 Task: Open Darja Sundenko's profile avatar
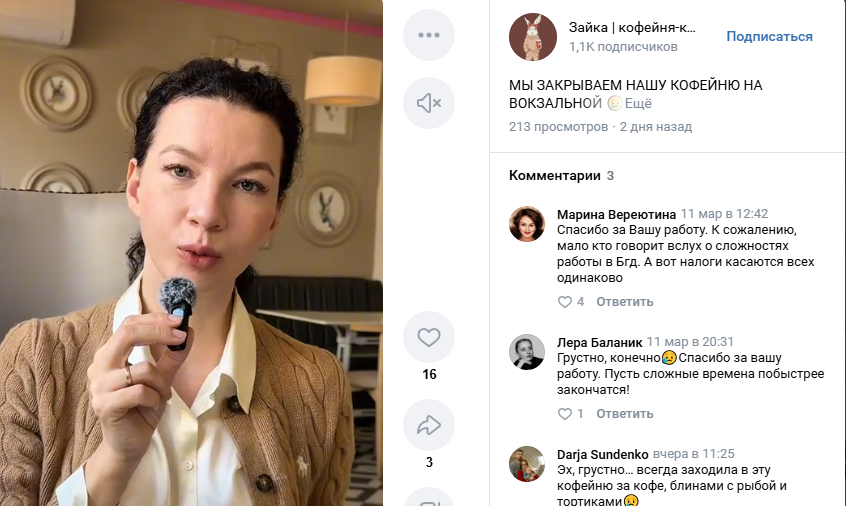(527, 463)
